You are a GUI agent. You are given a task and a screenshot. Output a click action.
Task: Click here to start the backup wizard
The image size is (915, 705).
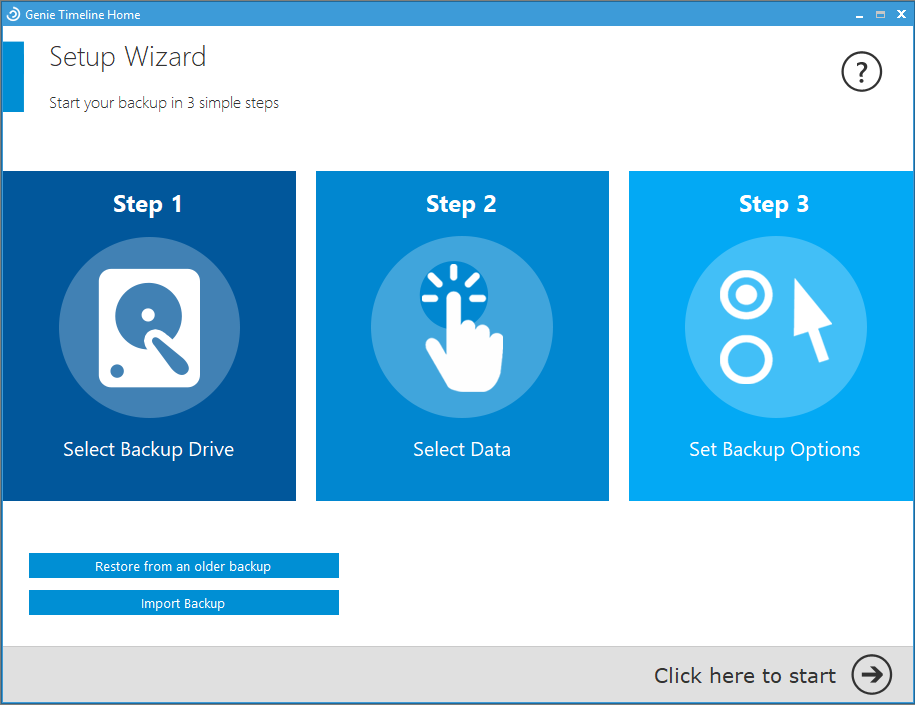tap(744, 675)
